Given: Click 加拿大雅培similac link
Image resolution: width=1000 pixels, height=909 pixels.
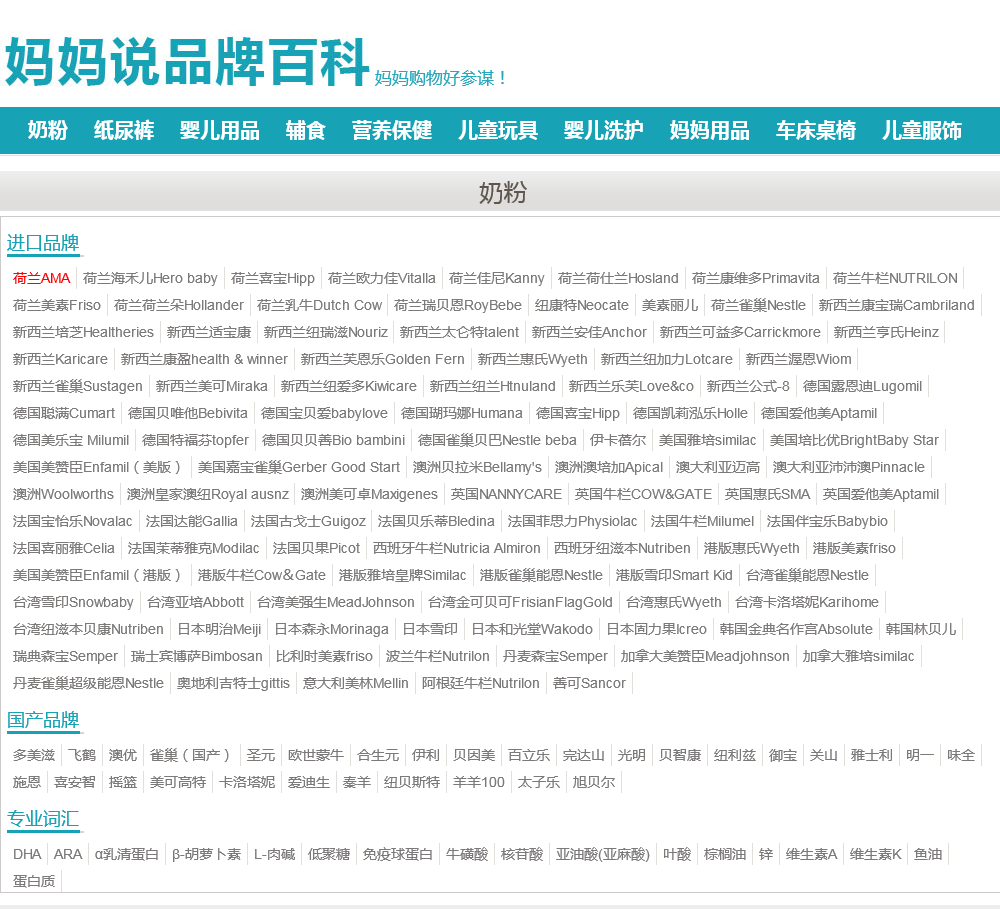Looking at the screenshot, I should 858,656.
